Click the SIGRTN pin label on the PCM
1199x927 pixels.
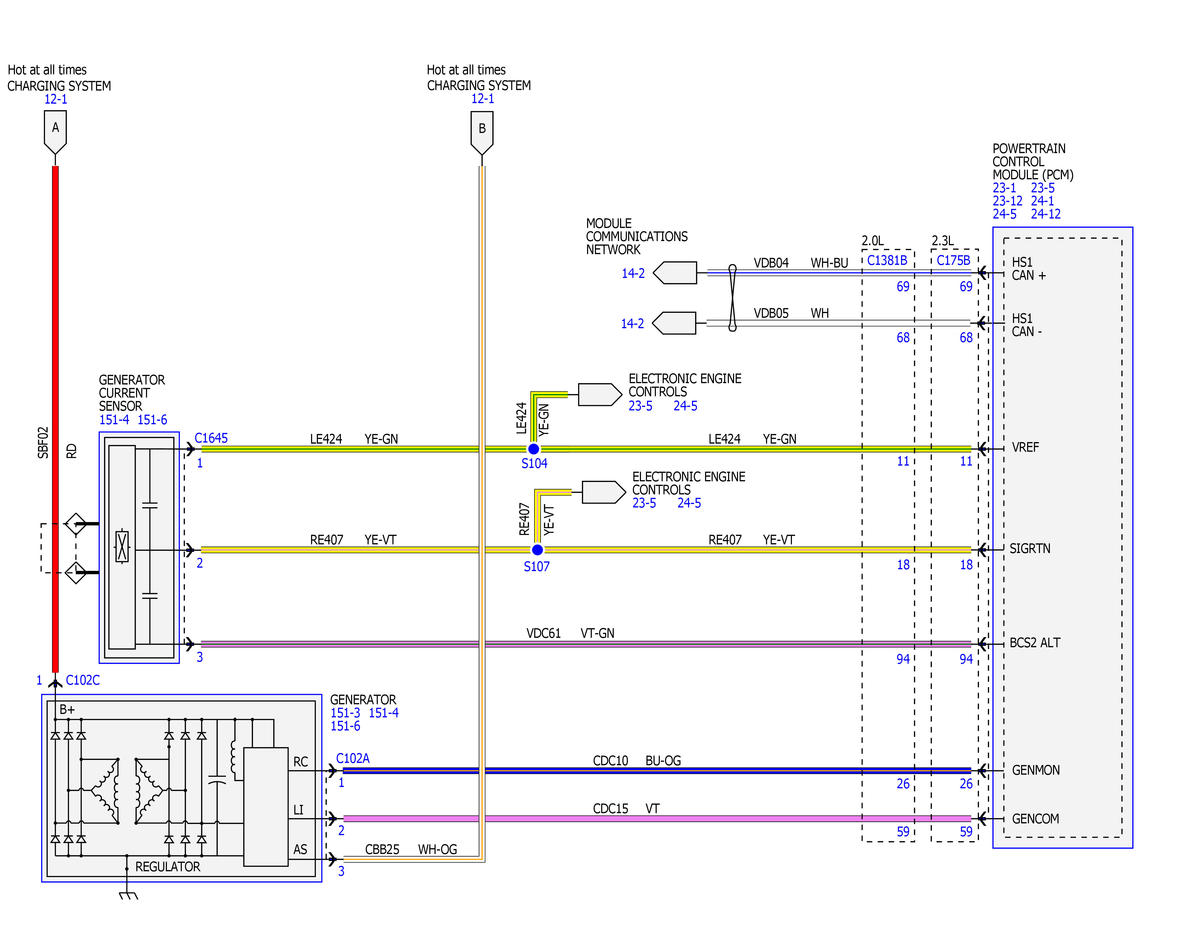[x=1030, y=548]
